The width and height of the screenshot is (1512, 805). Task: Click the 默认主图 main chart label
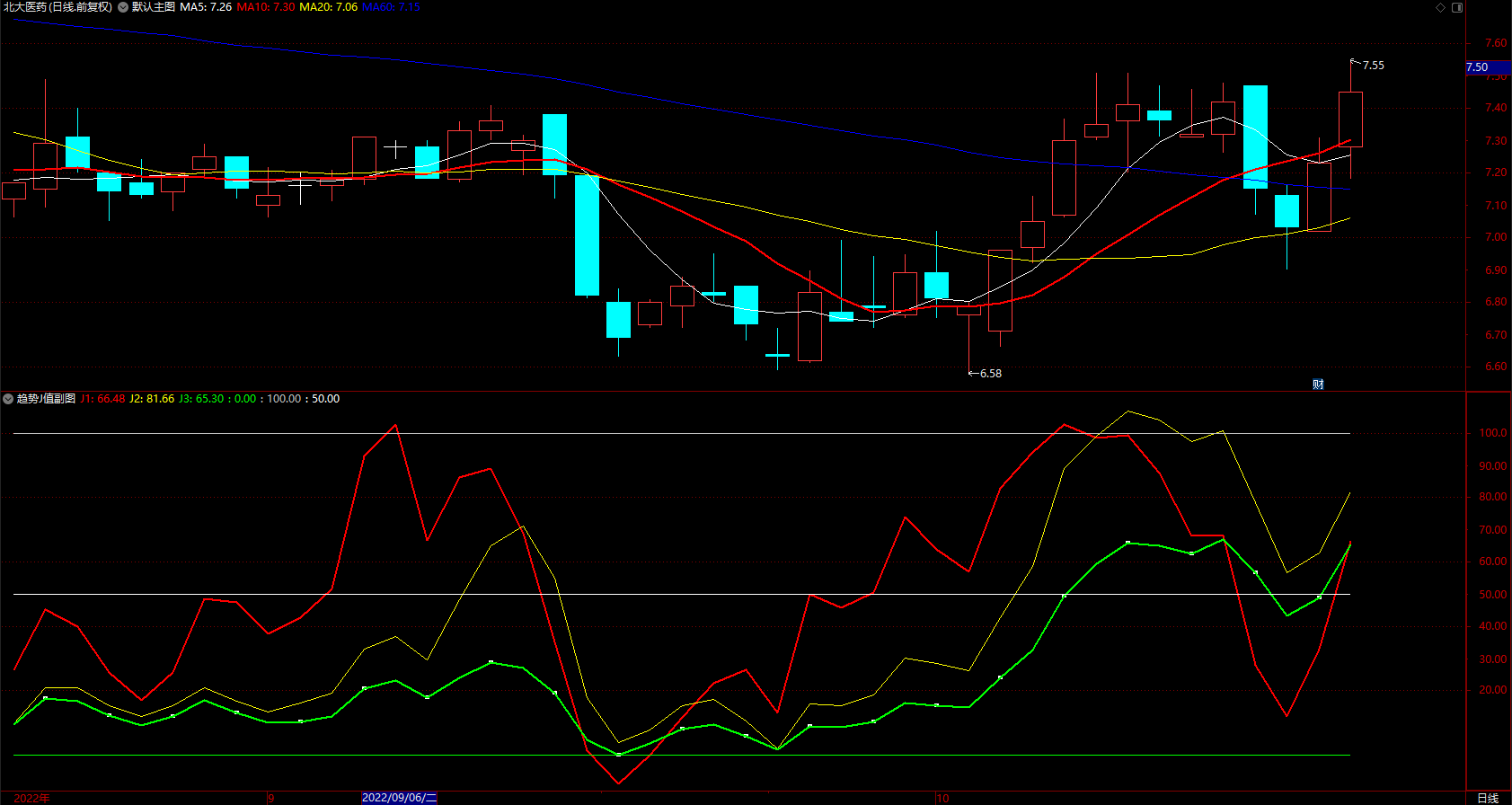coord(154,7)
